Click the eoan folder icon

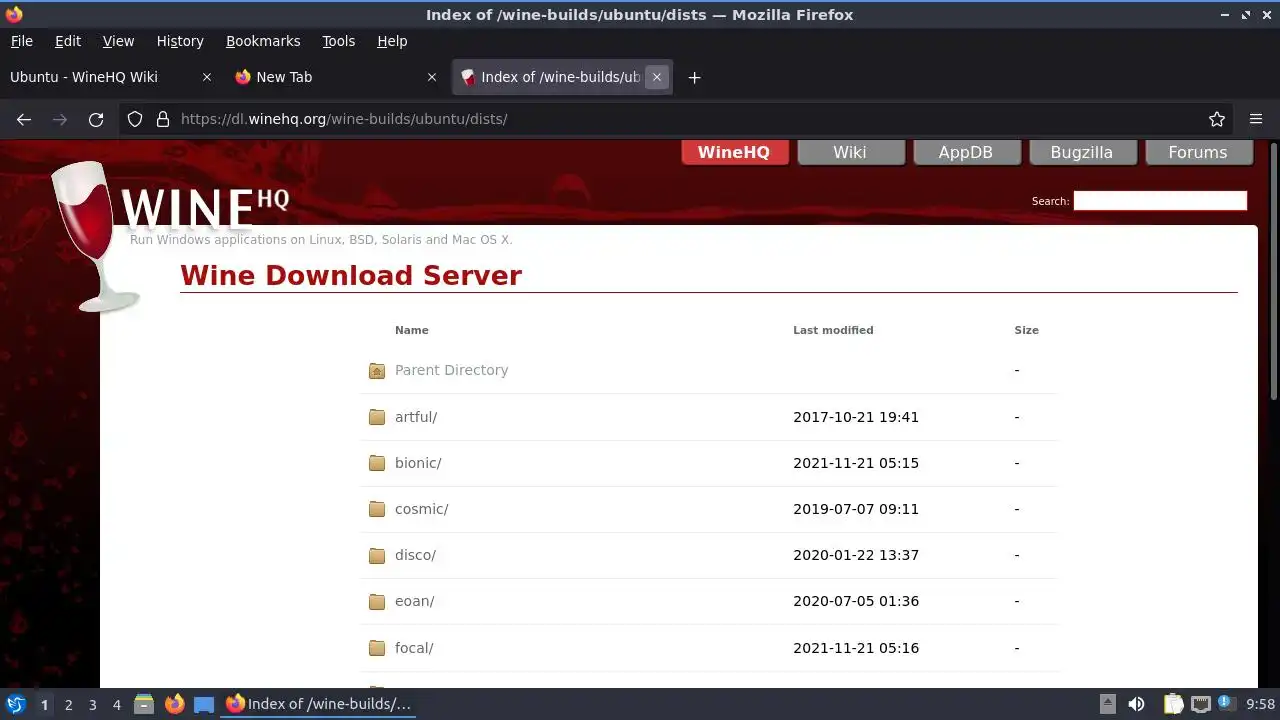click(377, 601)
